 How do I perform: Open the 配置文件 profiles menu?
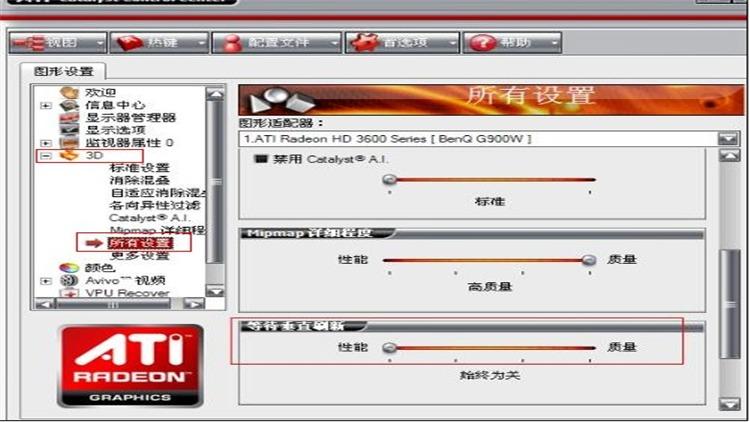(x=276, y=43)
